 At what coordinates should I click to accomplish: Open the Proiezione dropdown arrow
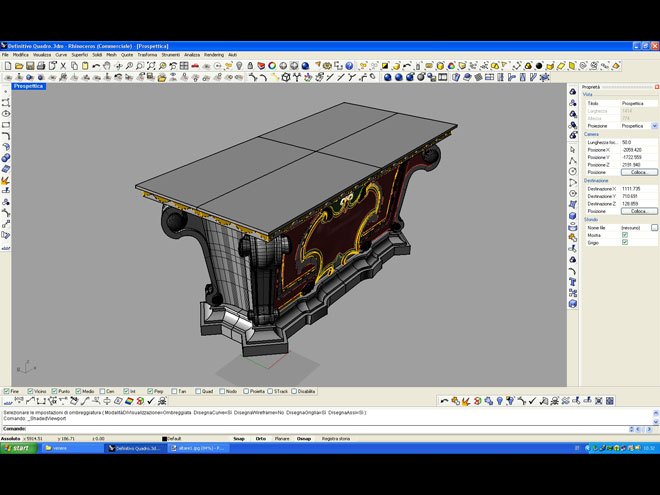point(655,126)
